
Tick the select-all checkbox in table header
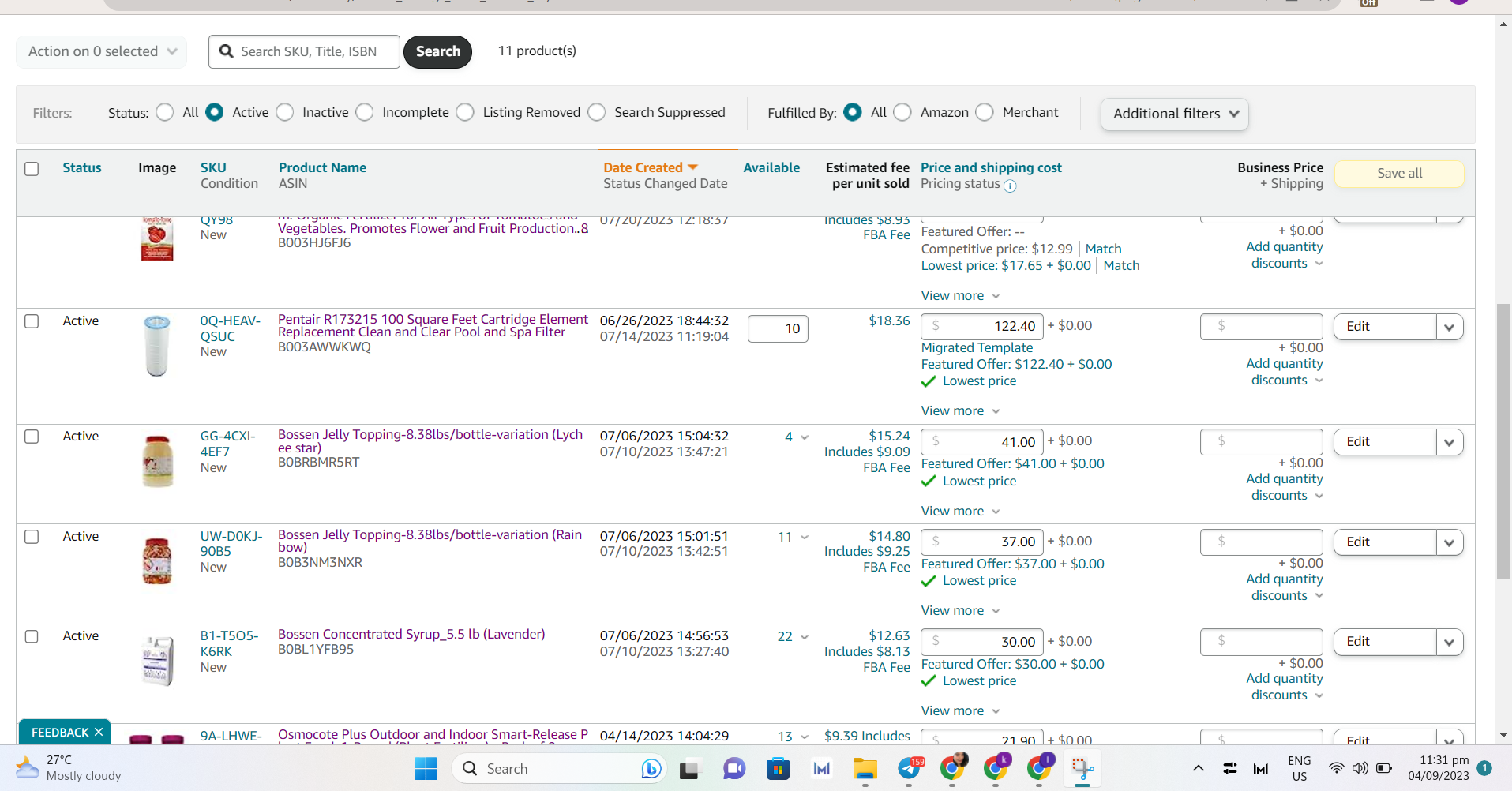32,169
